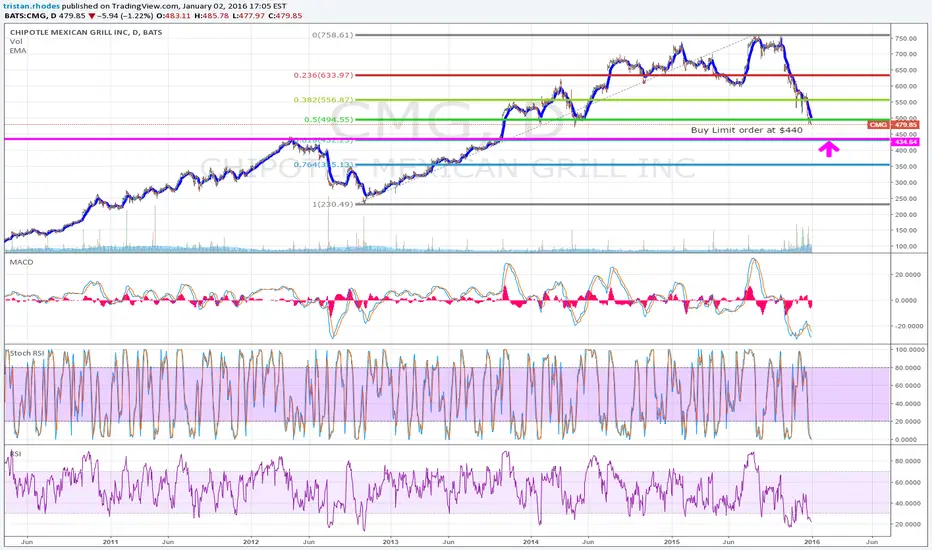Click the 2011 label on time axis
The height and width of the screenshot is (550, 932).
pos(111,542)
